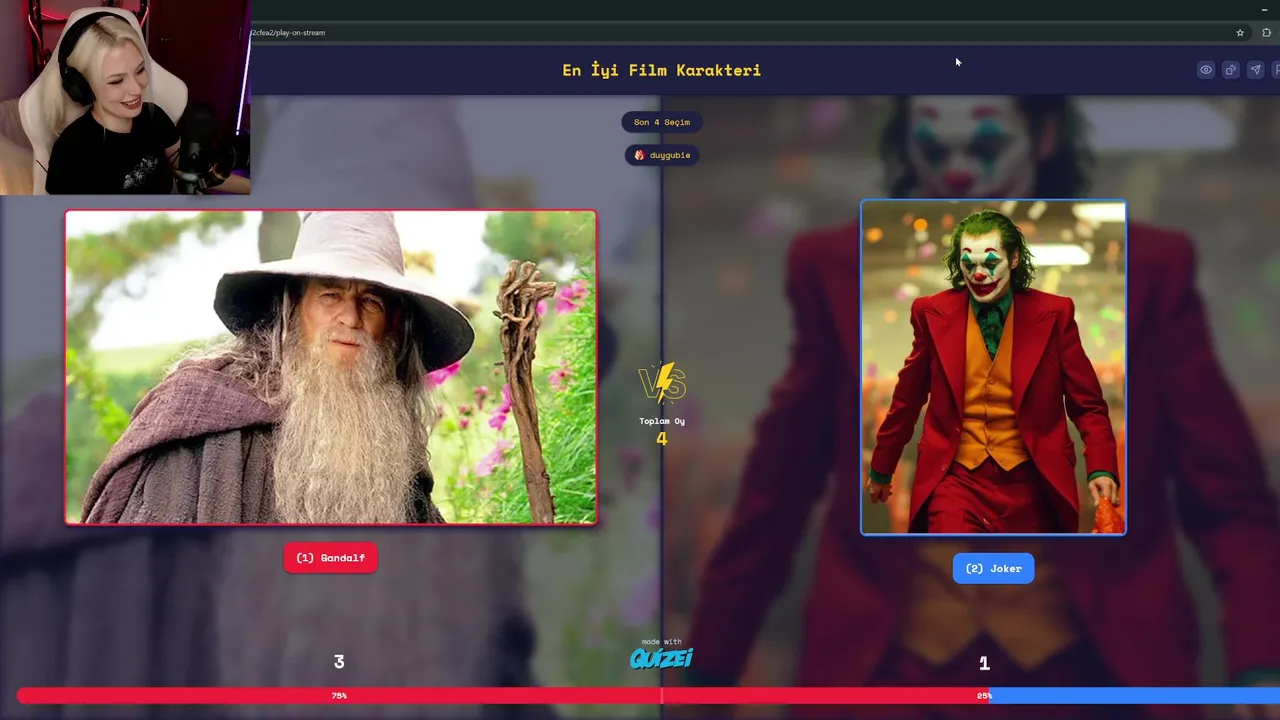Click the Son 4 Seçim badge
This screenshot has height=720, width=1280.
click(x=662, y=122)
